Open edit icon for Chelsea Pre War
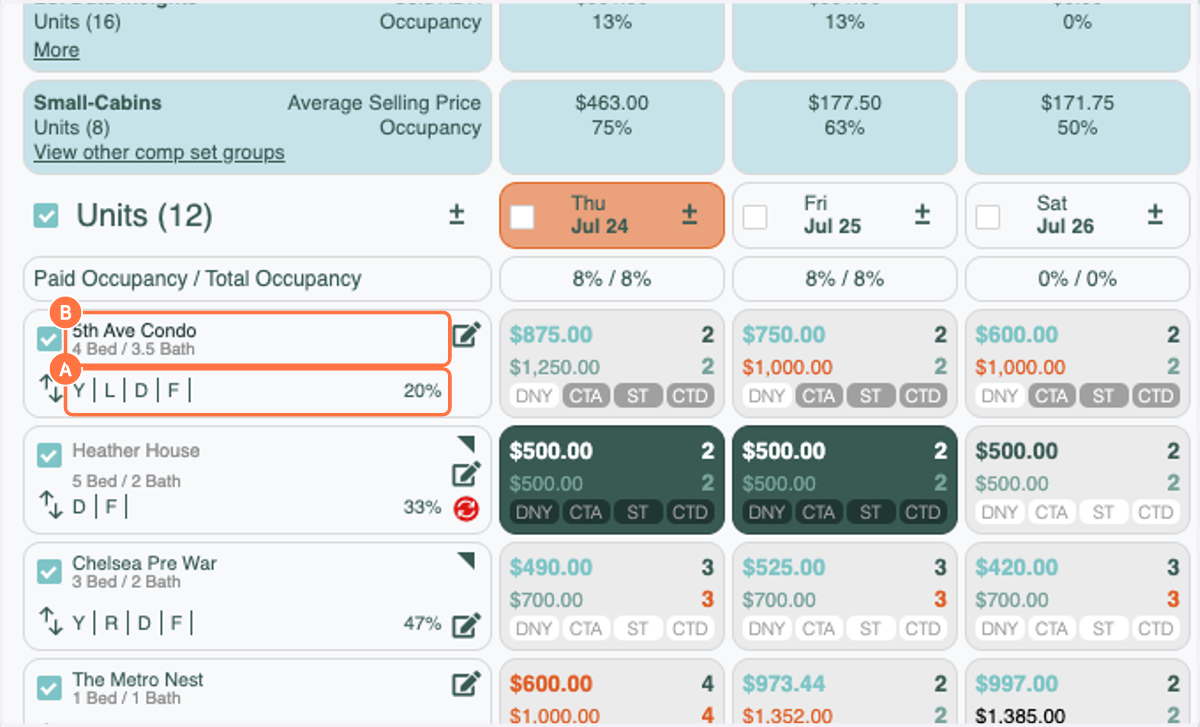This screenshot has height=727, width=1200. pos(465,625)
